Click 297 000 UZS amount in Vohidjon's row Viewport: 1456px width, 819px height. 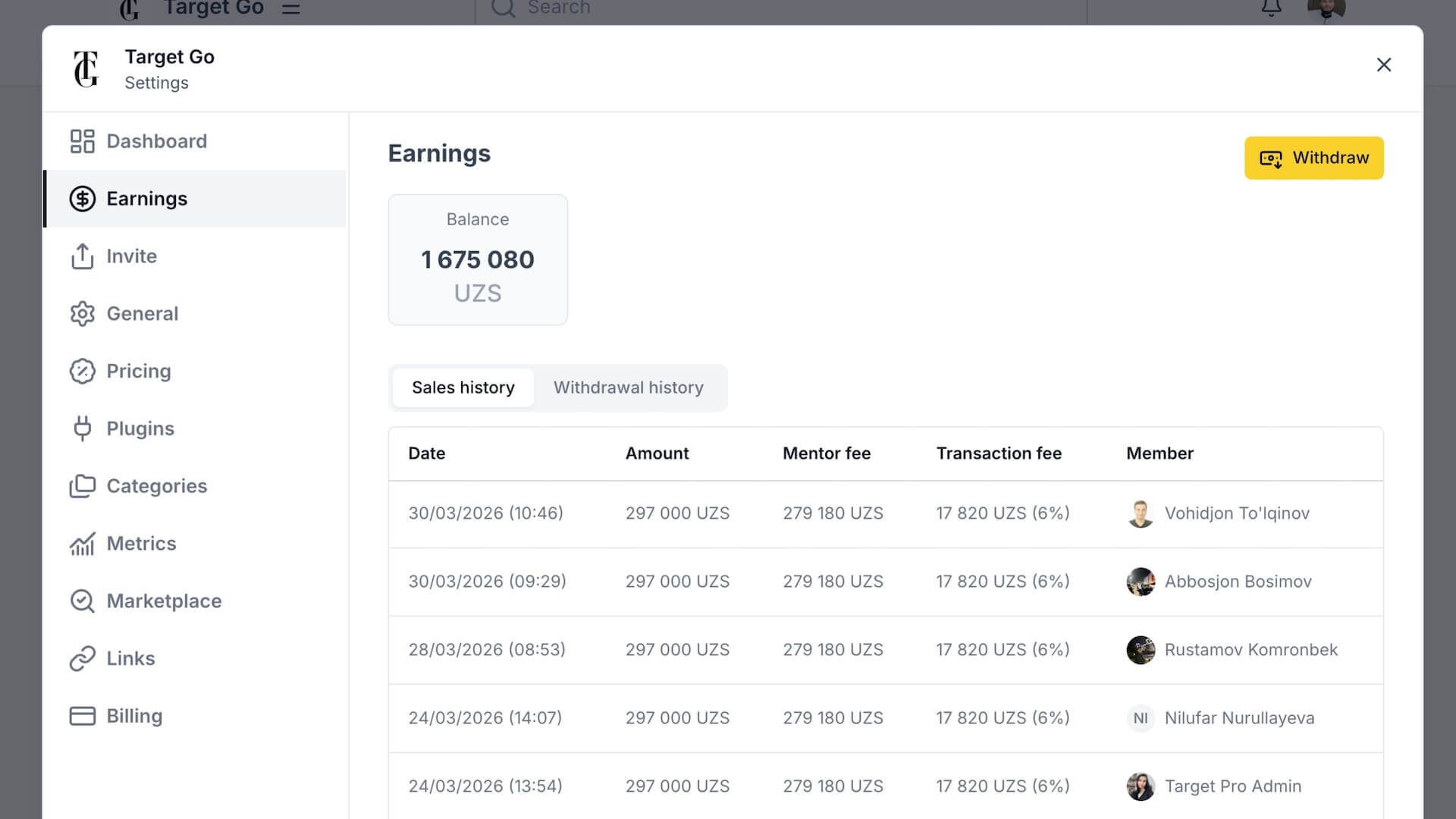tap(677, 513)
